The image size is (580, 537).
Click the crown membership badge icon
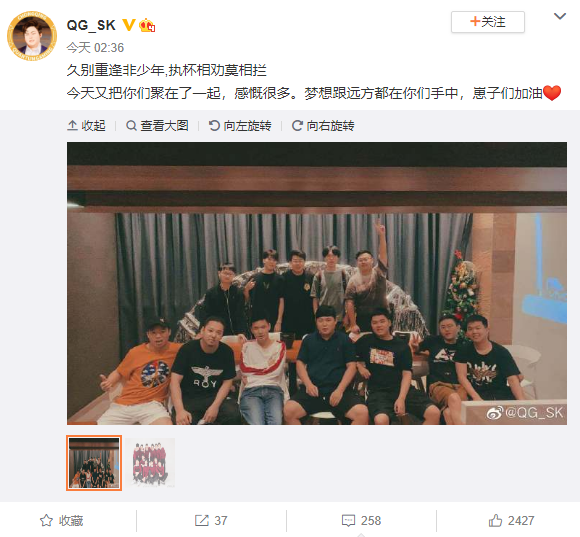(147, 25)
